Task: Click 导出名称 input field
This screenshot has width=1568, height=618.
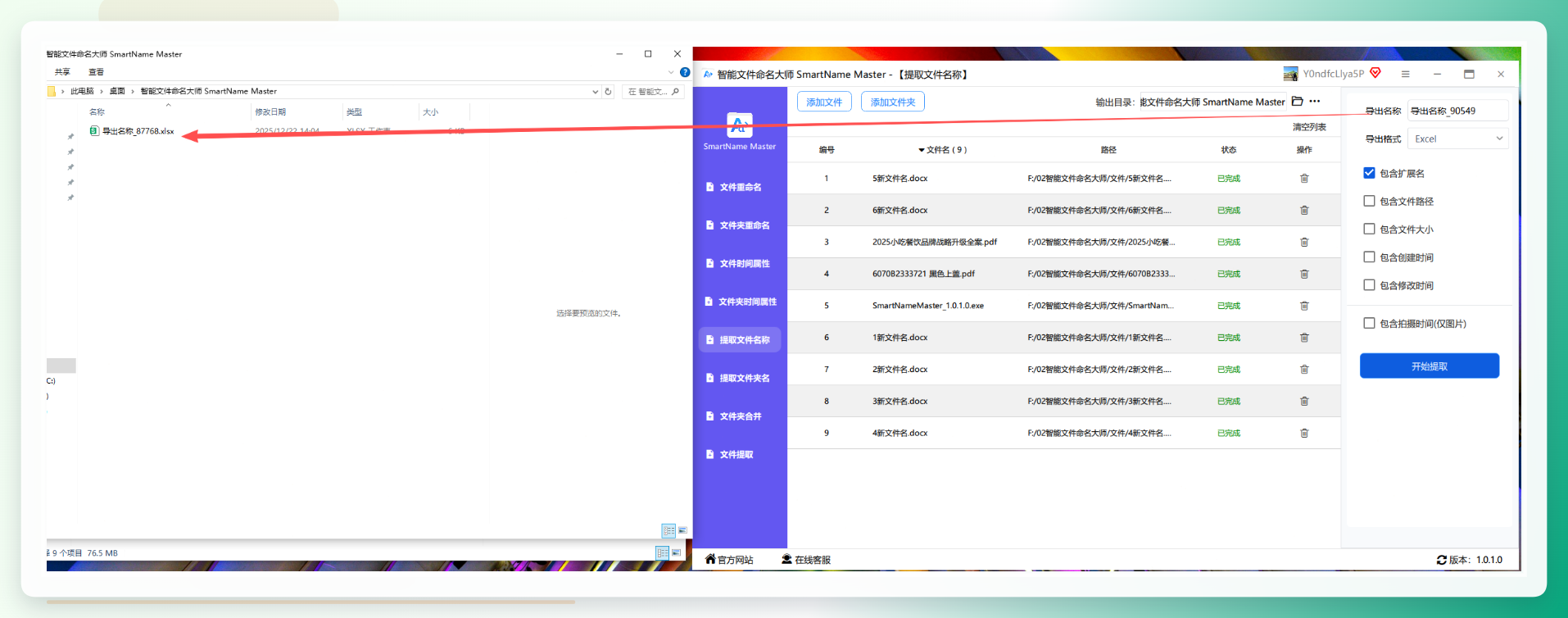Action: coord(1457,111)
